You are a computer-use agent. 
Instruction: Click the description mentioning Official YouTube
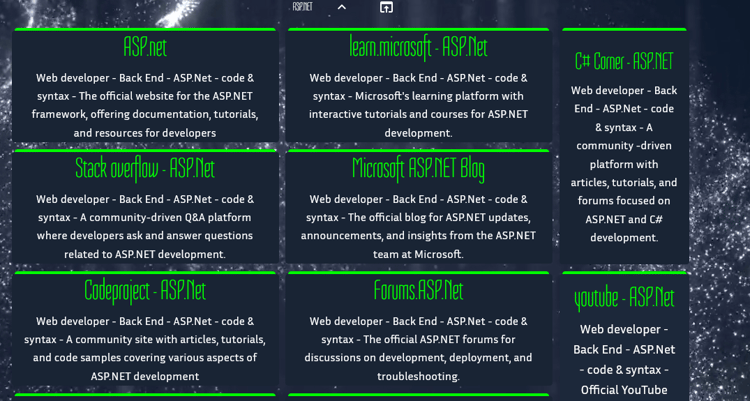click(x=624, y=360)
